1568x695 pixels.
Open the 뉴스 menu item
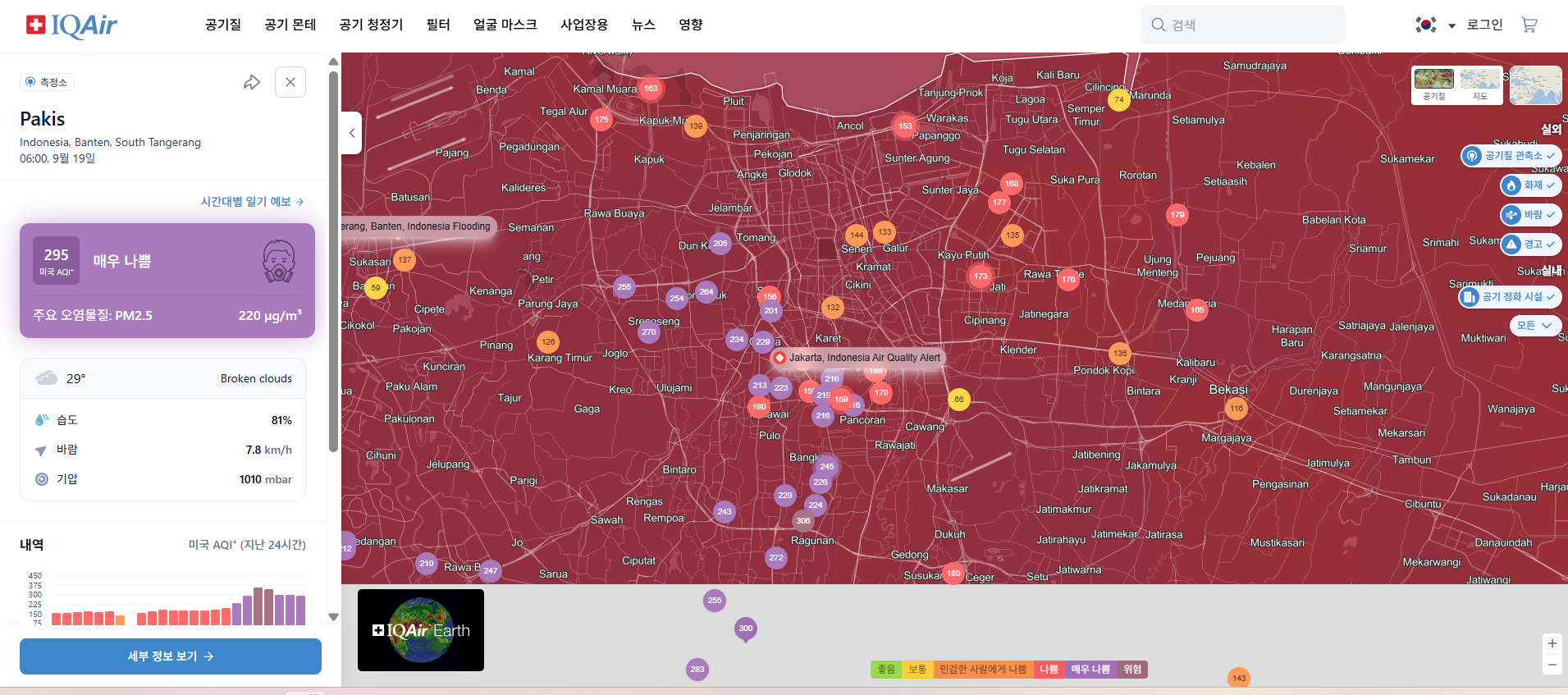coord(643,25)
